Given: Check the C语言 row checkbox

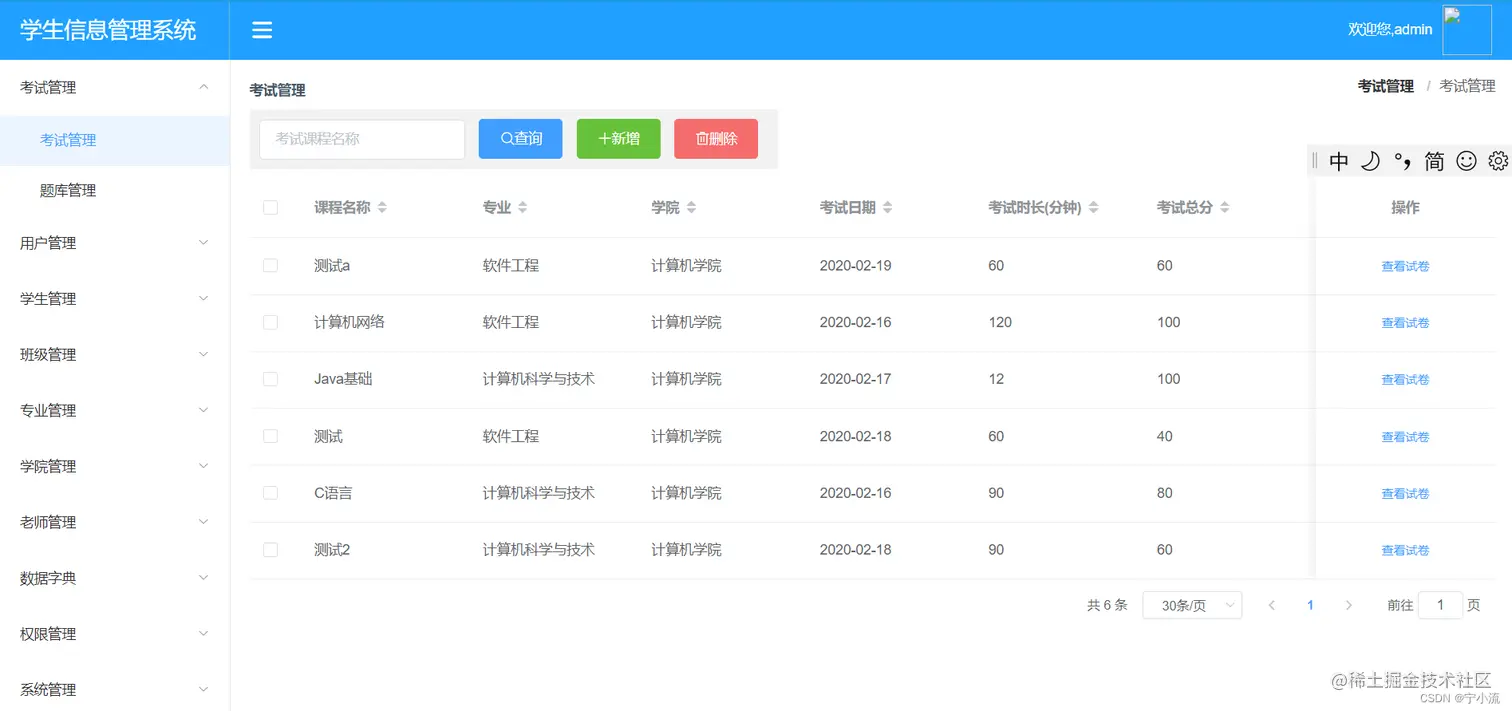Looking at the screenshot, I should [x=270, y=493].
